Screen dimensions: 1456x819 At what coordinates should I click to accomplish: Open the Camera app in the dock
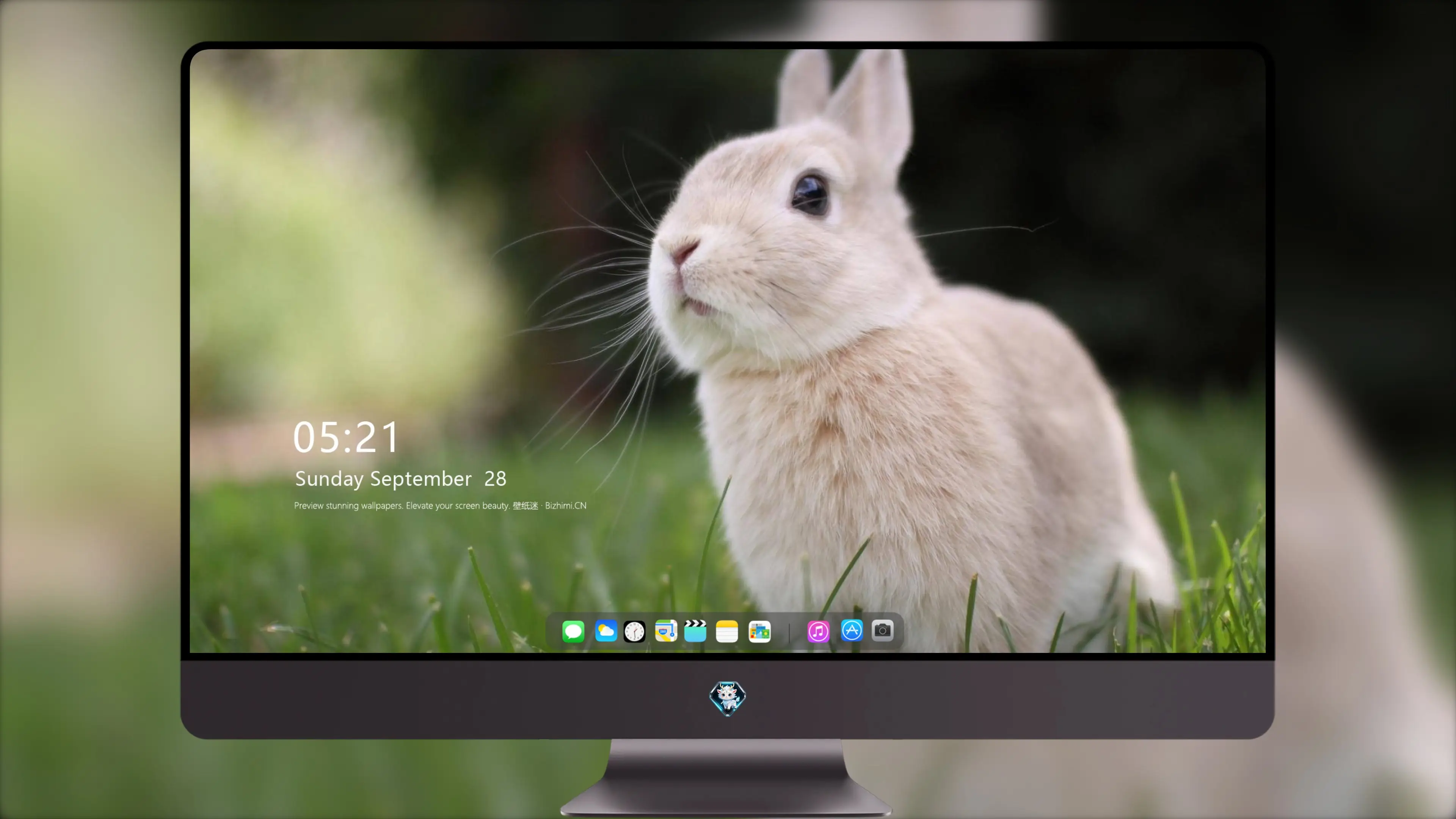coord(882,630)
